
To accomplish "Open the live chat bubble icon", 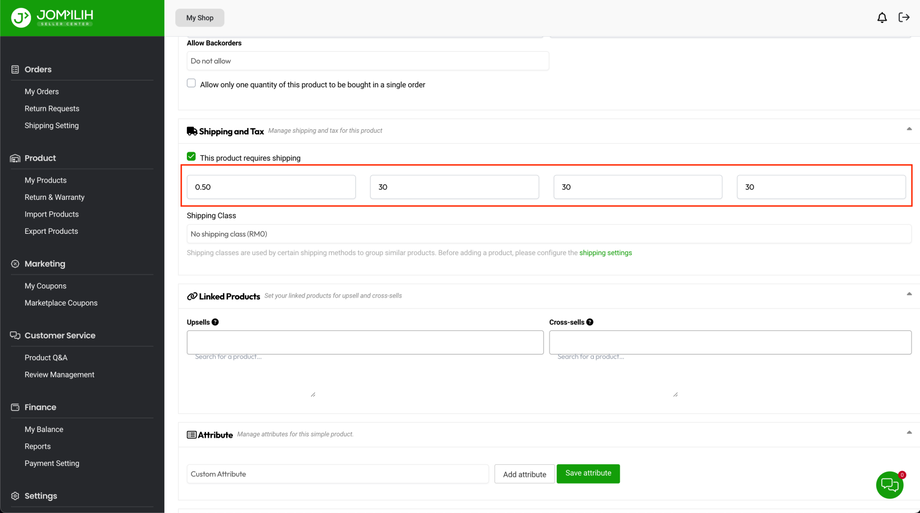I will coord(889,485).
